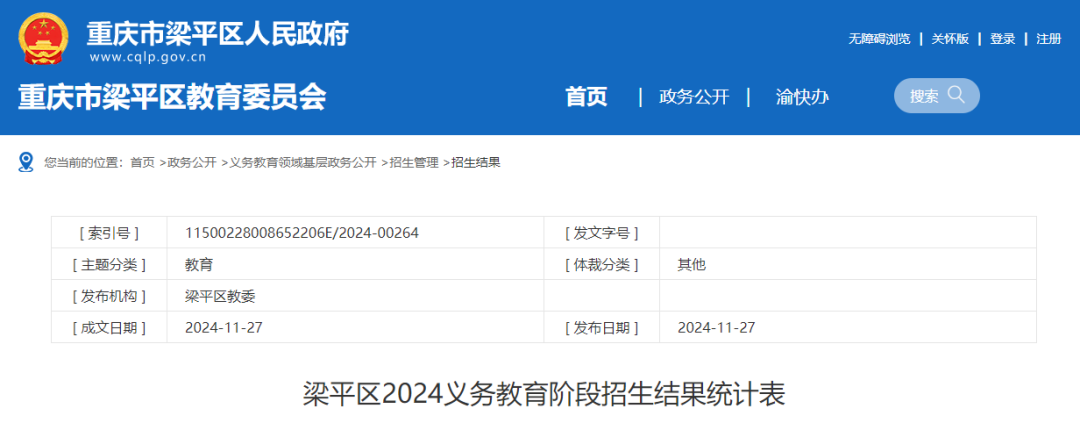Image resolution: width=1080 pixels, height=423 pixels.
Task: Click the 注册 register link
Action: [1048, 39]
